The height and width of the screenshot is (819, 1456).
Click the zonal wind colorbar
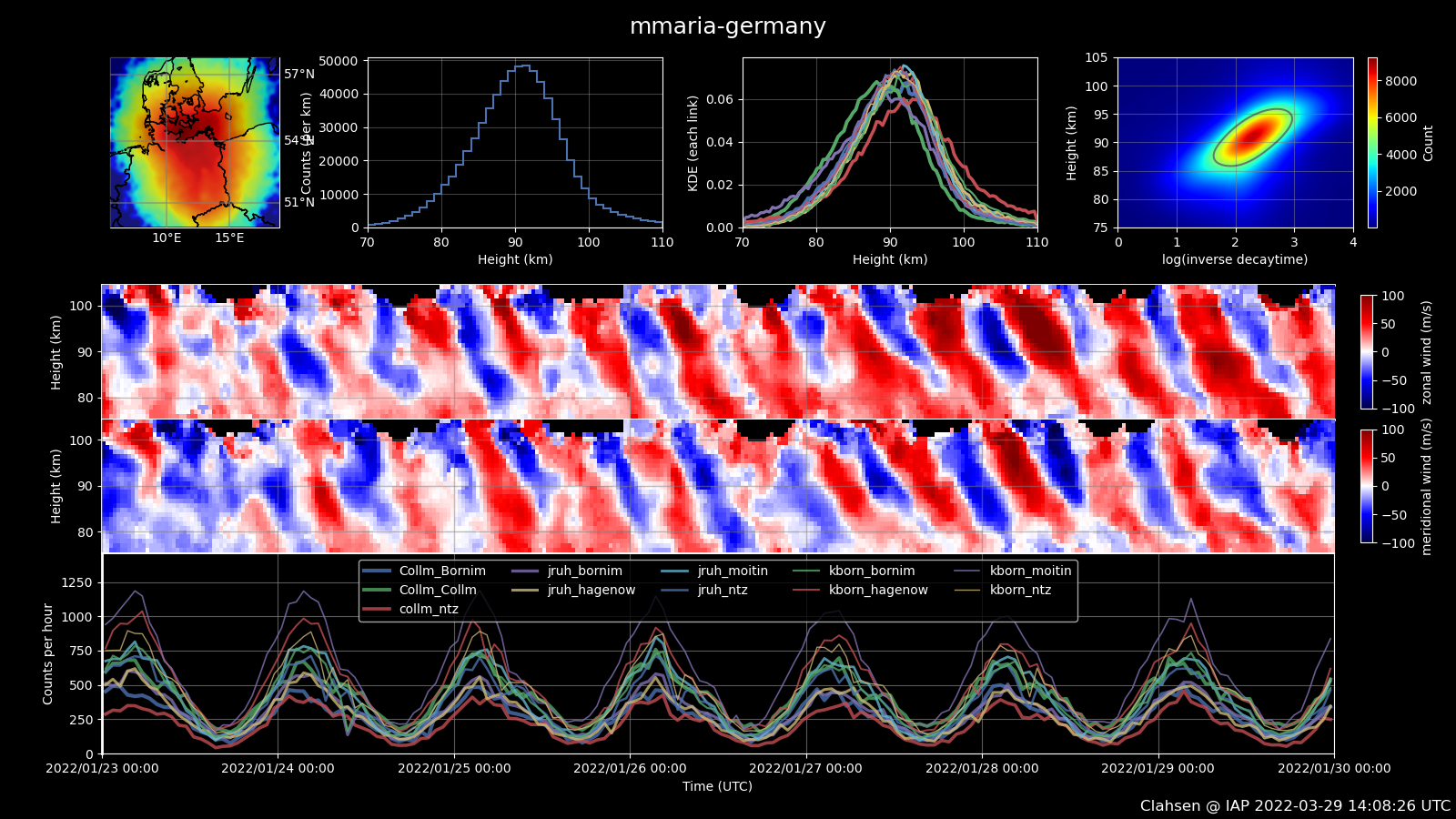(x=1367, y=352)
